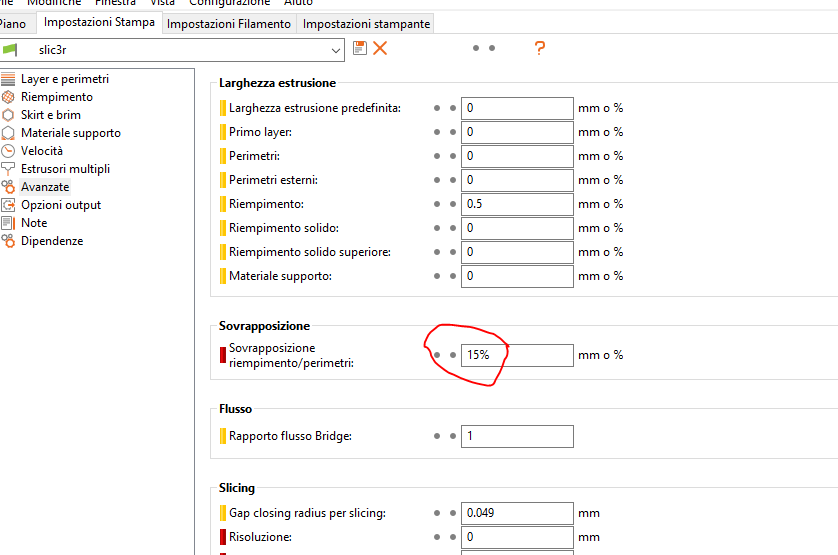
Task: Expand the slic3r preset dropdown
Action: (335, 49)
